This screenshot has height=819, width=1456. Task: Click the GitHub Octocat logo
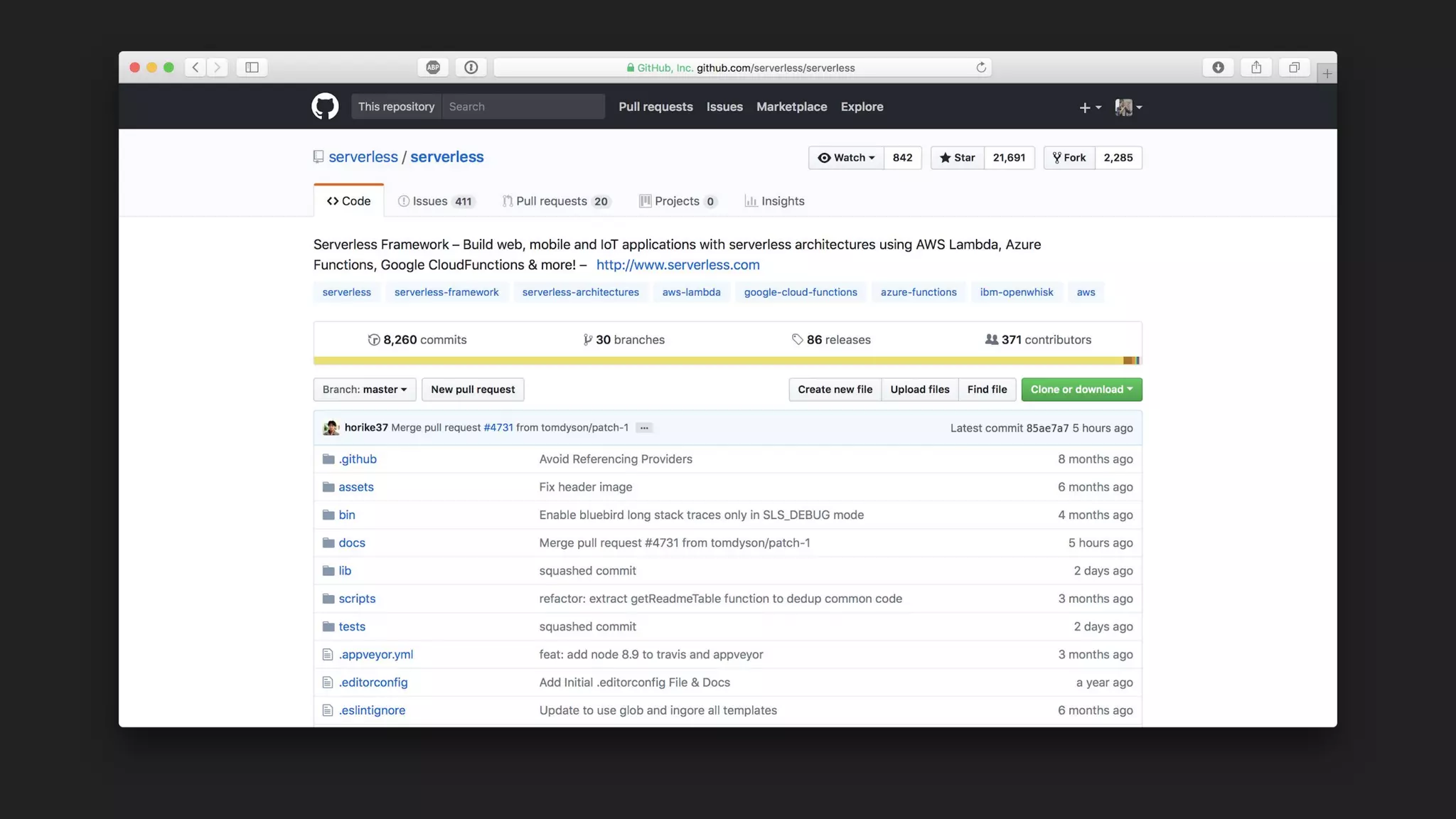(325, 107)
